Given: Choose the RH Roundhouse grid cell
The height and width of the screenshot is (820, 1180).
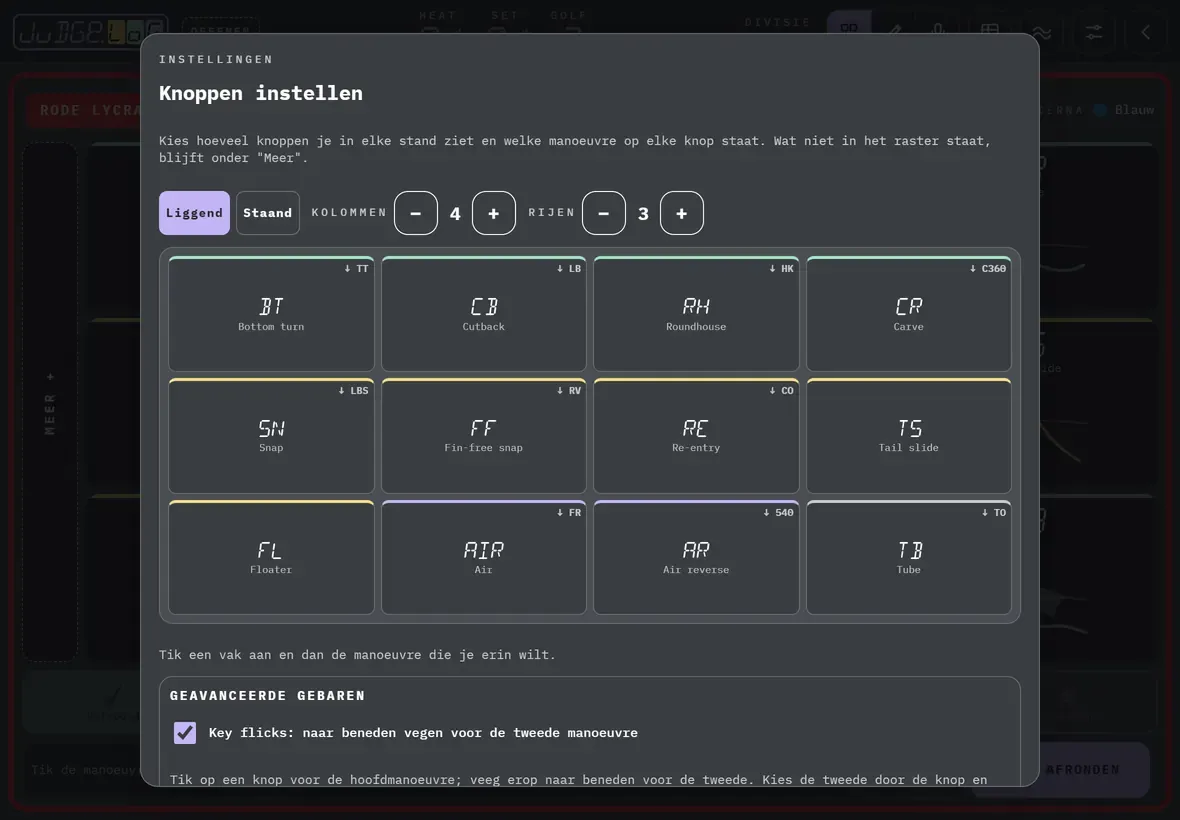Looking at the screenshot, I should click(x=696, y=314).
